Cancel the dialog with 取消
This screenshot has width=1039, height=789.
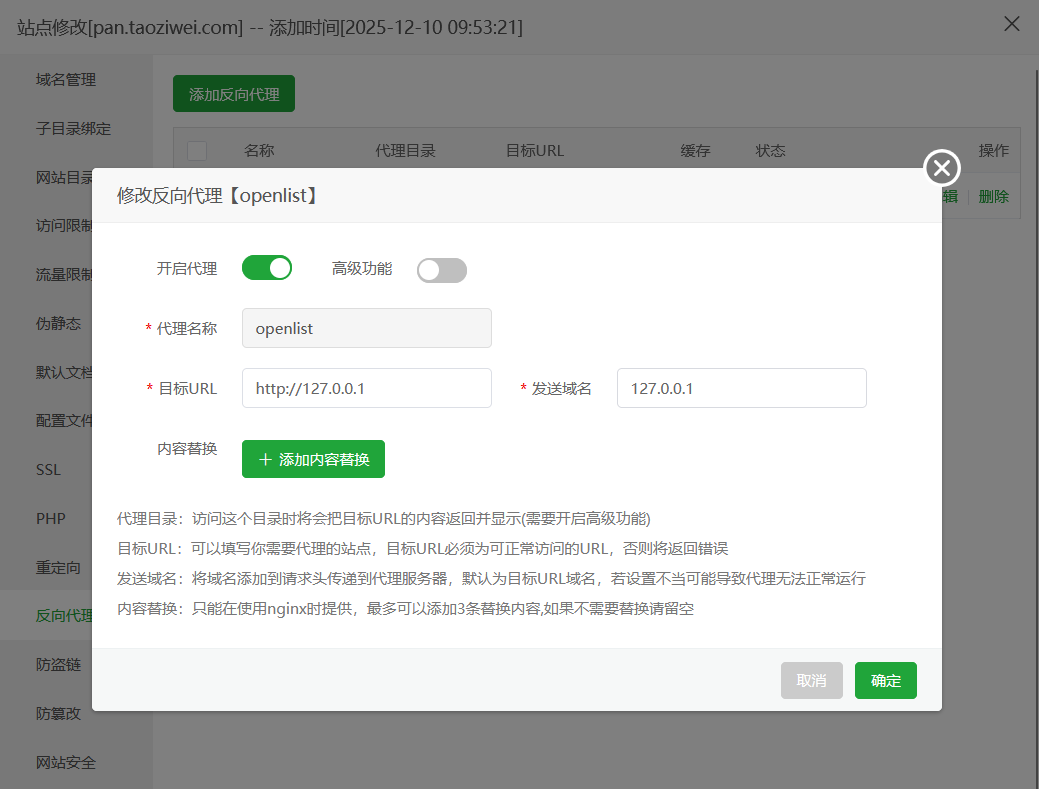pos(811,680)
